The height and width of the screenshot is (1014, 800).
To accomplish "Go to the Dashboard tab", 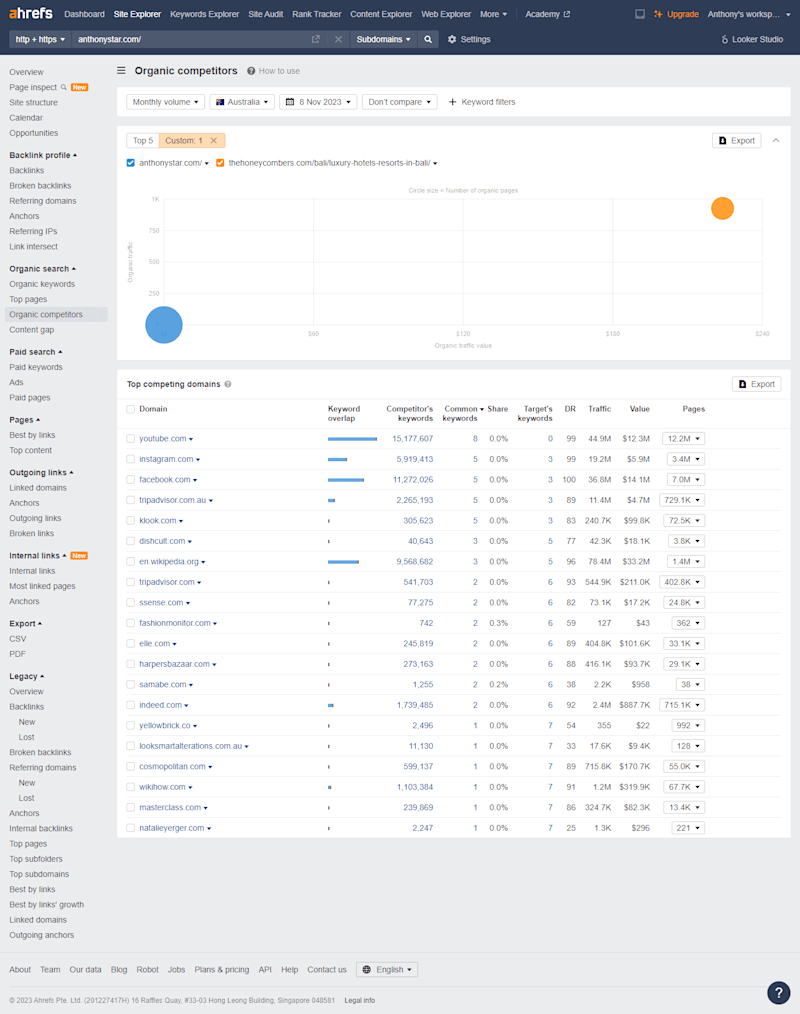I will click(84, 14).
